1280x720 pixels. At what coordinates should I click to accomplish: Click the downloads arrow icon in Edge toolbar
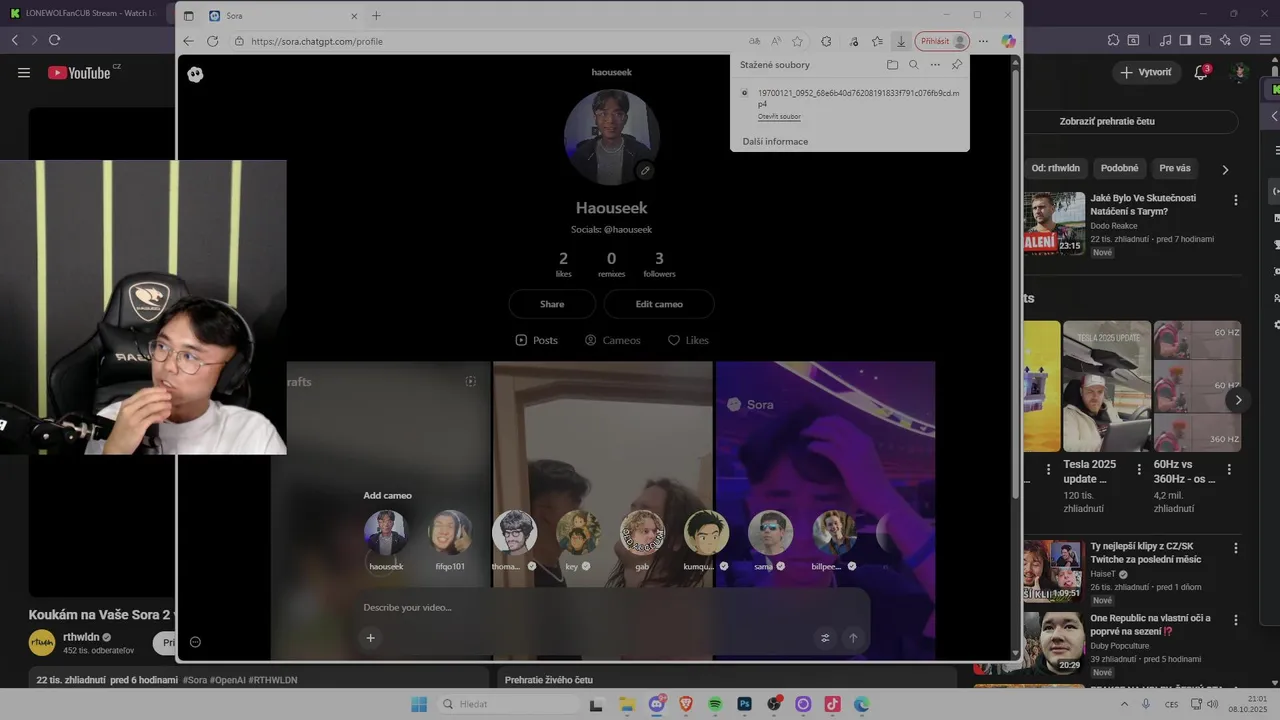[x=901, y=41]
